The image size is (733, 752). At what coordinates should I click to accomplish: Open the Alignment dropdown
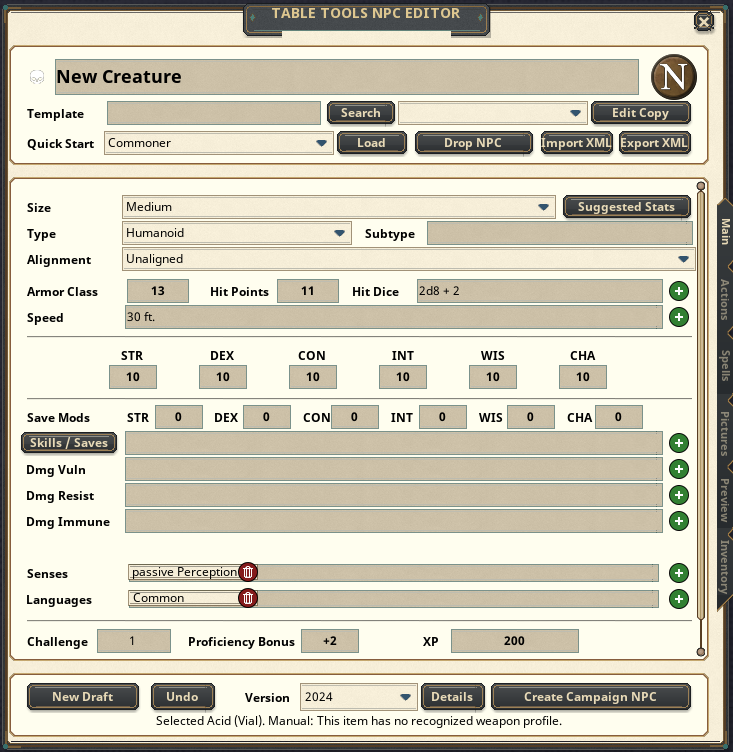[409, 259]
